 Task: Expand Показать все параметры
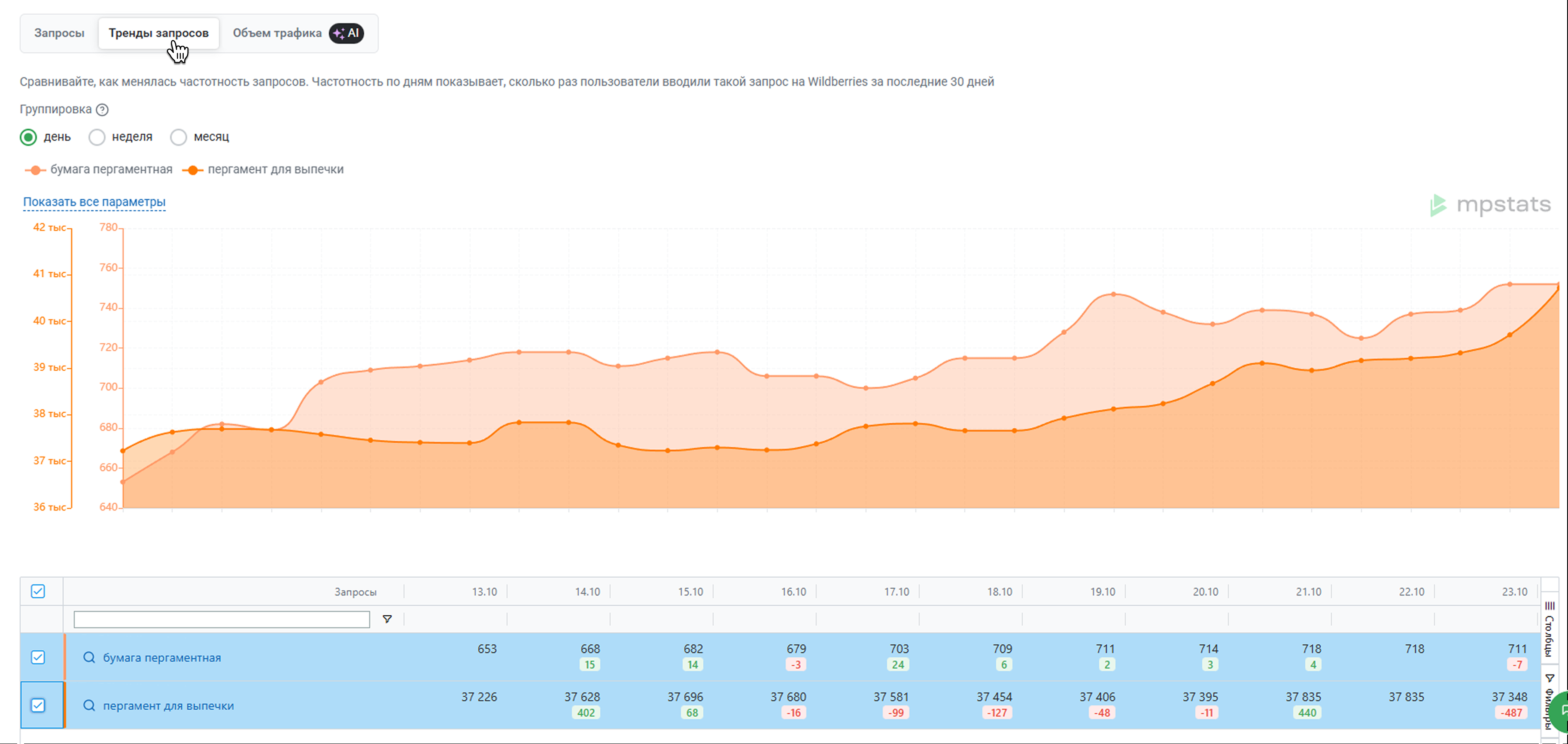94,202
